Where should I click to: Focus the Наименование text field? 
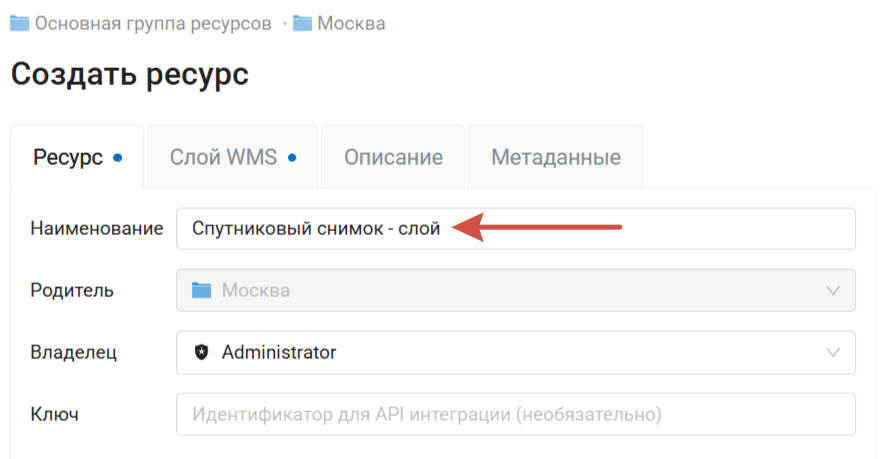pyautogui.click(x=650, y=228)
